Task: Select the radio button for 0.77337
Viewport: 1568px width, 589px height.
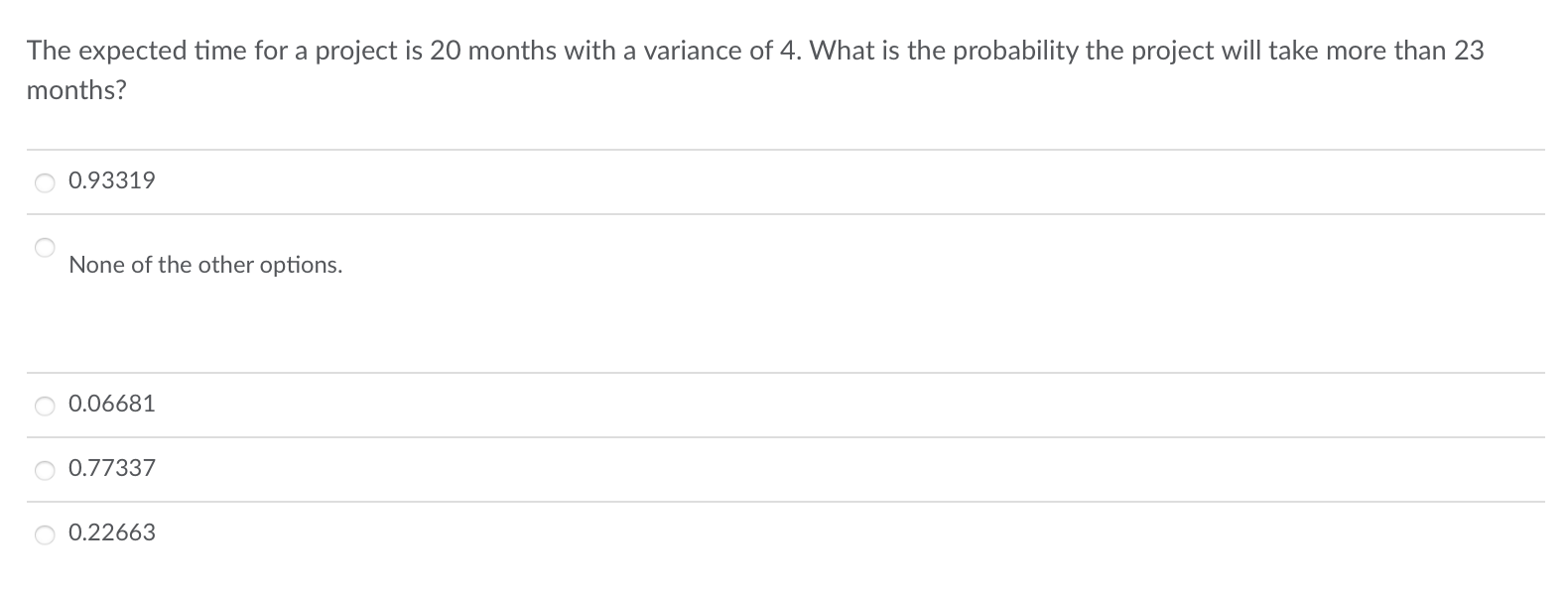Action: (x=44, y=469)
